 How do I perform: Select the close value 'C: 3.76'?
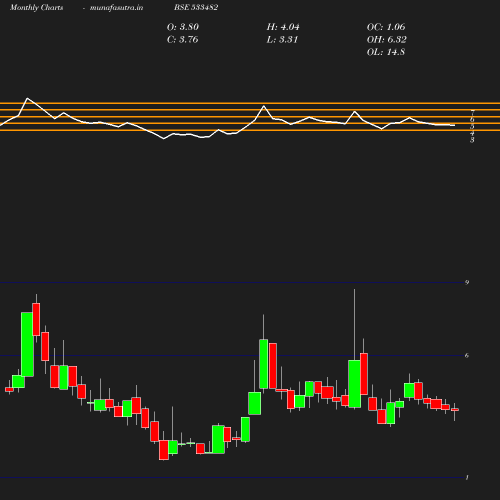pyautogui.click(x=182, y=40)
